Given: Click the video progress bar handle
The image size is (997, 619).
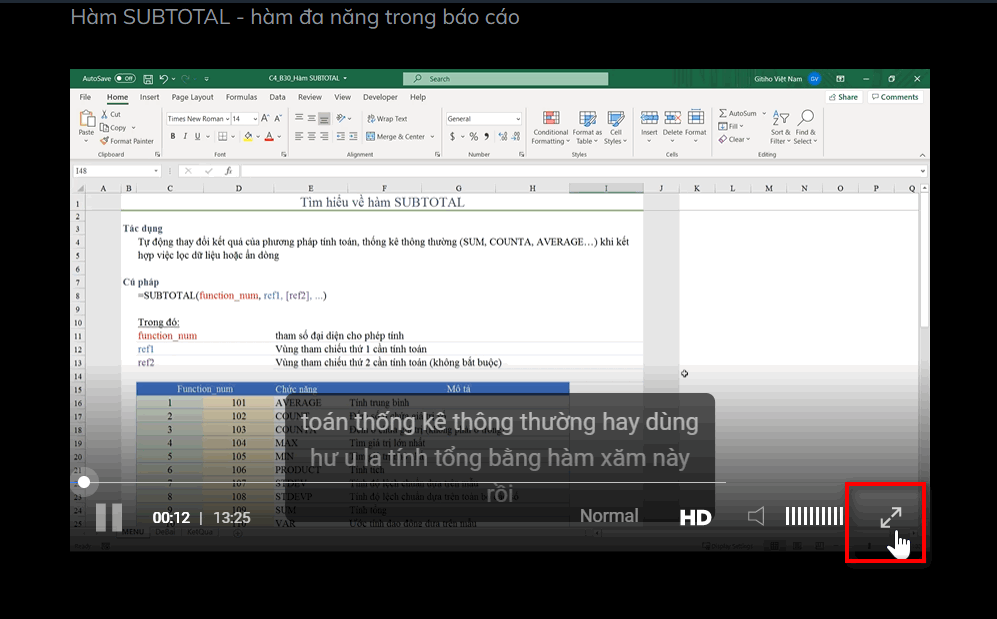Looking at the screenshot, I should pos(84,482).
